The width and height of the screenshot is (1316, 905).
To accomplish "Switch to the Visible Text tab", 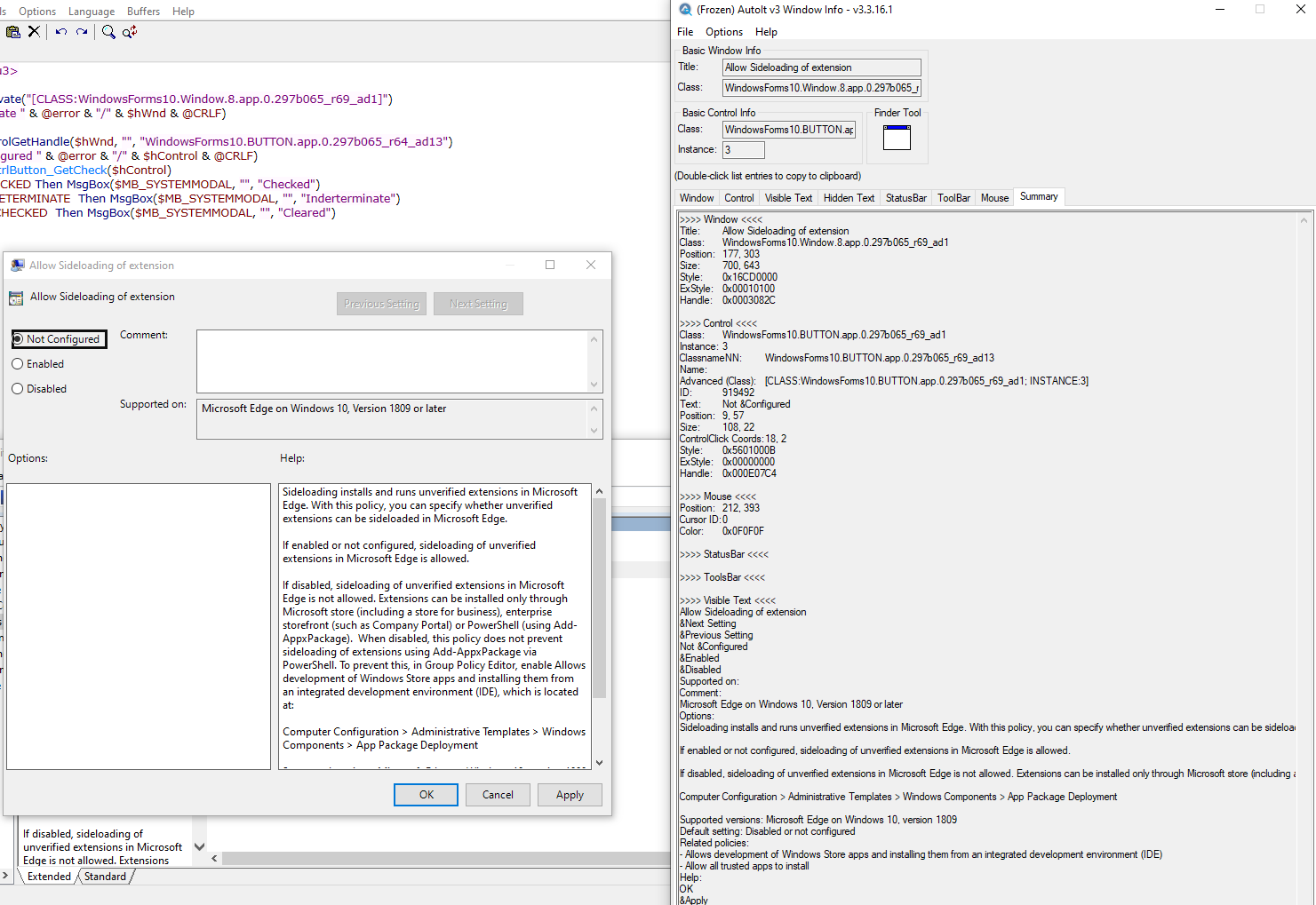I will 788,198.
